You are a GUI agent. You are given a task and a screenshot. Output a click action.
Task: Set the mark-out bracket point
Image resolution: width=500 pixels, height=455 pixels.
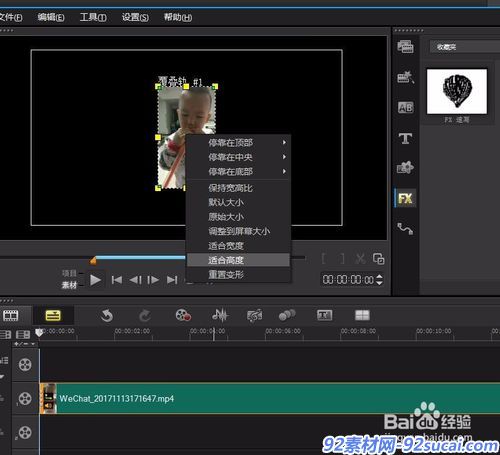point(342,258)
